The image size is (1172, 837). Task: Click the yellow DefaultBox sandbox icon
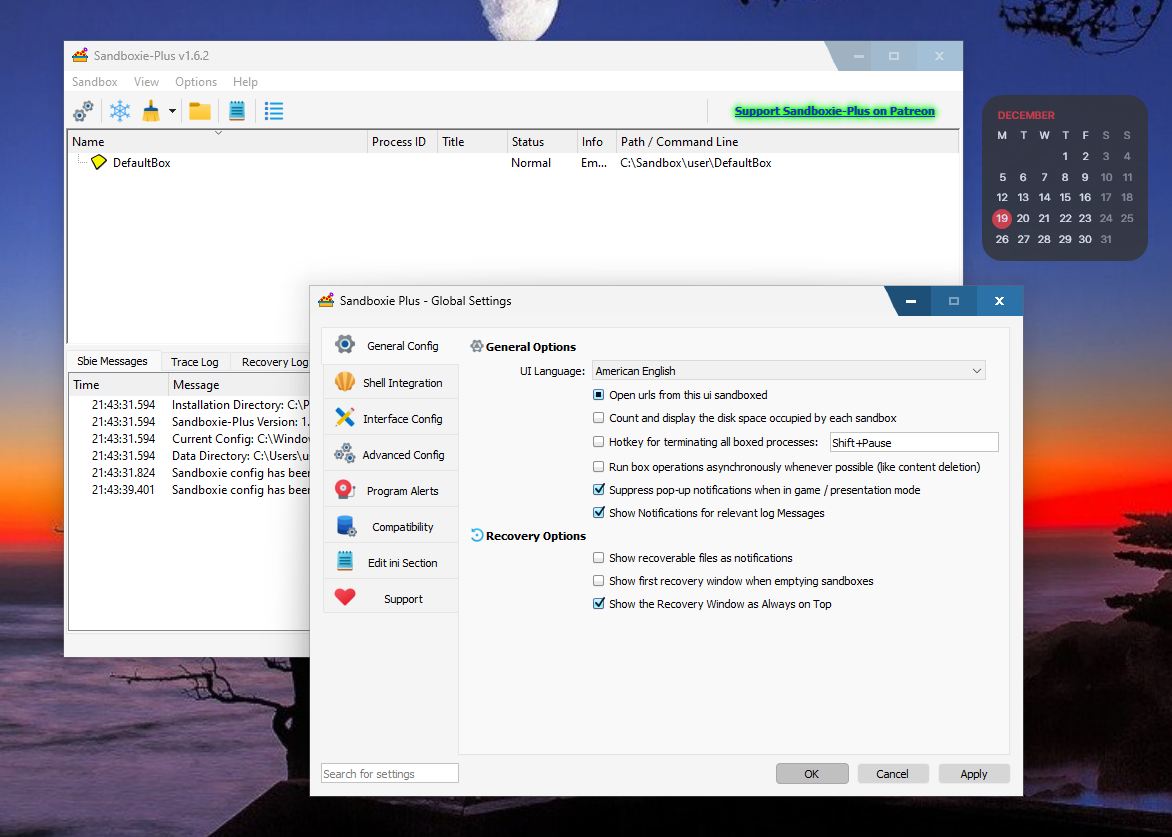pyautogui.click(x=99, y=162)
